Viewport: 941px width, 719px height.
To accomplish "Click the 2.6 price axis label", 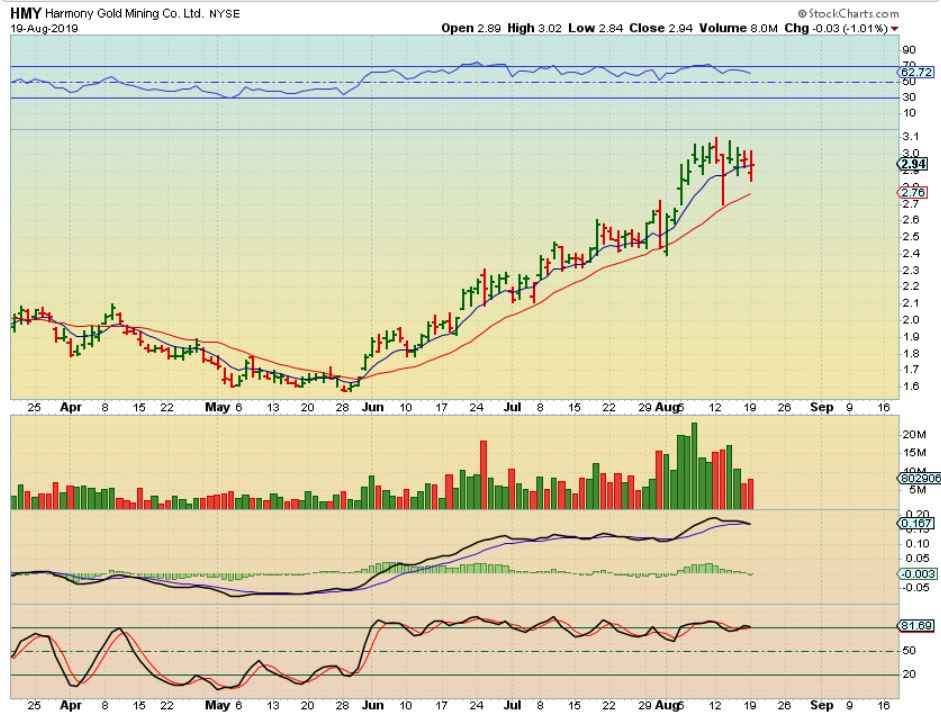I will [x=910, y=220].
